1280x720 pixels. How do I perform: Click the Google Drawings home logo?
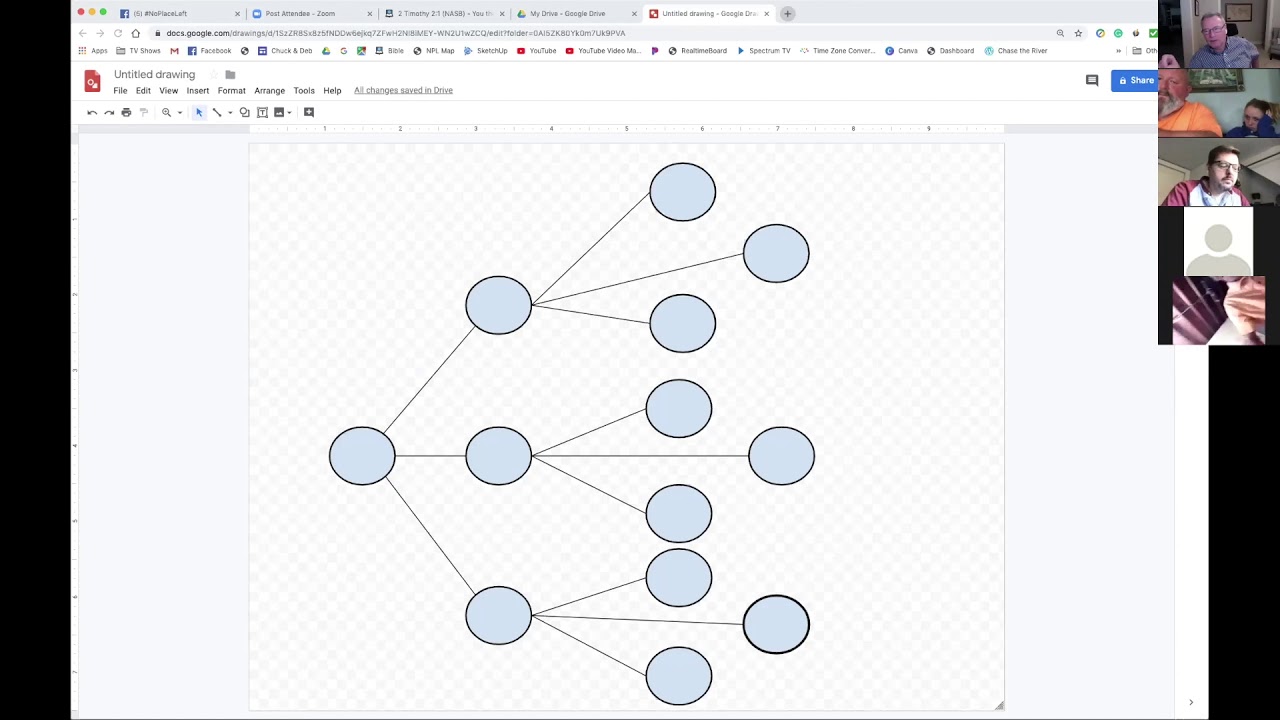pos(92,81)
